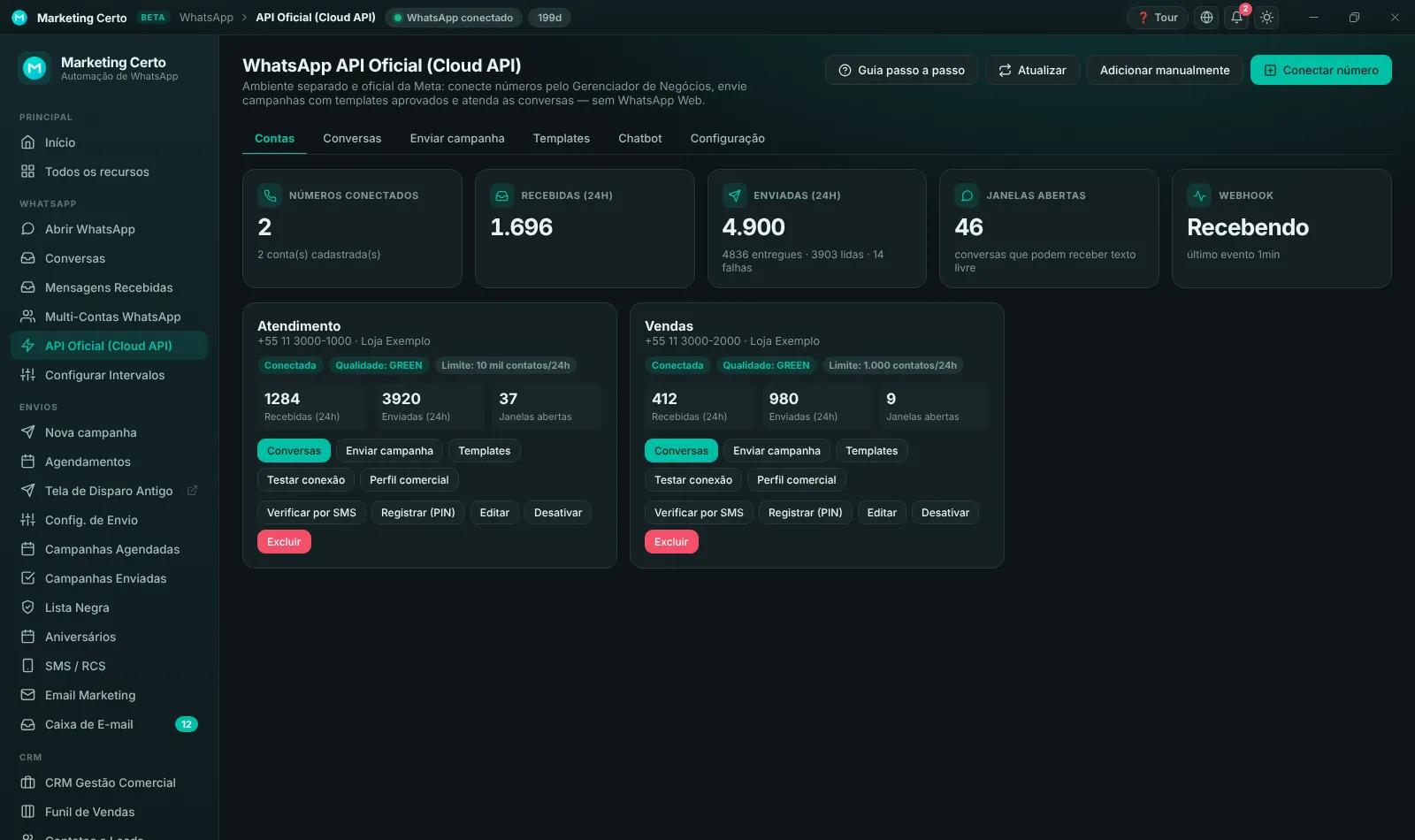Click the Qualidade: GREEN badge in the Vendas card
Screen dimensions: 1415x840
(766, 365)
